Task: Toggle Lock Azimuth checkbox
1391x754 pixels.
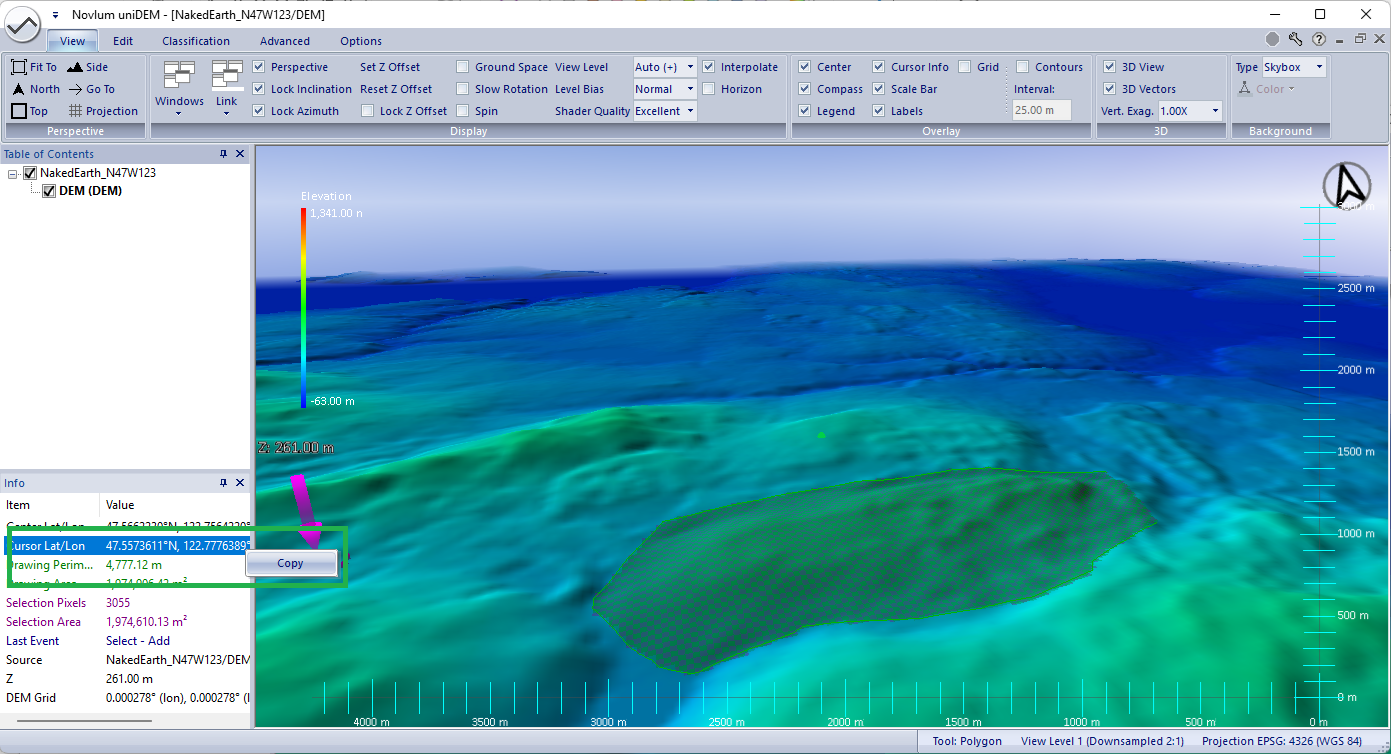Action: pos(259,111)
